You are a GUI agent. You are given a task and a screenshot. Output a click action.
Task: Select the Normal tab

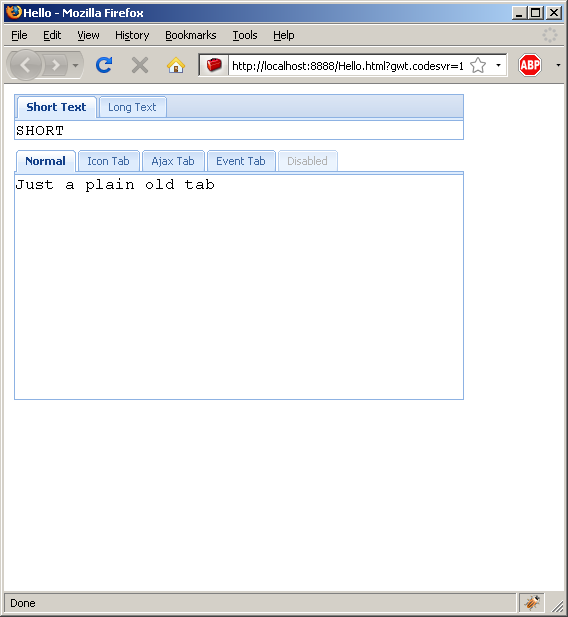[46, 161]
